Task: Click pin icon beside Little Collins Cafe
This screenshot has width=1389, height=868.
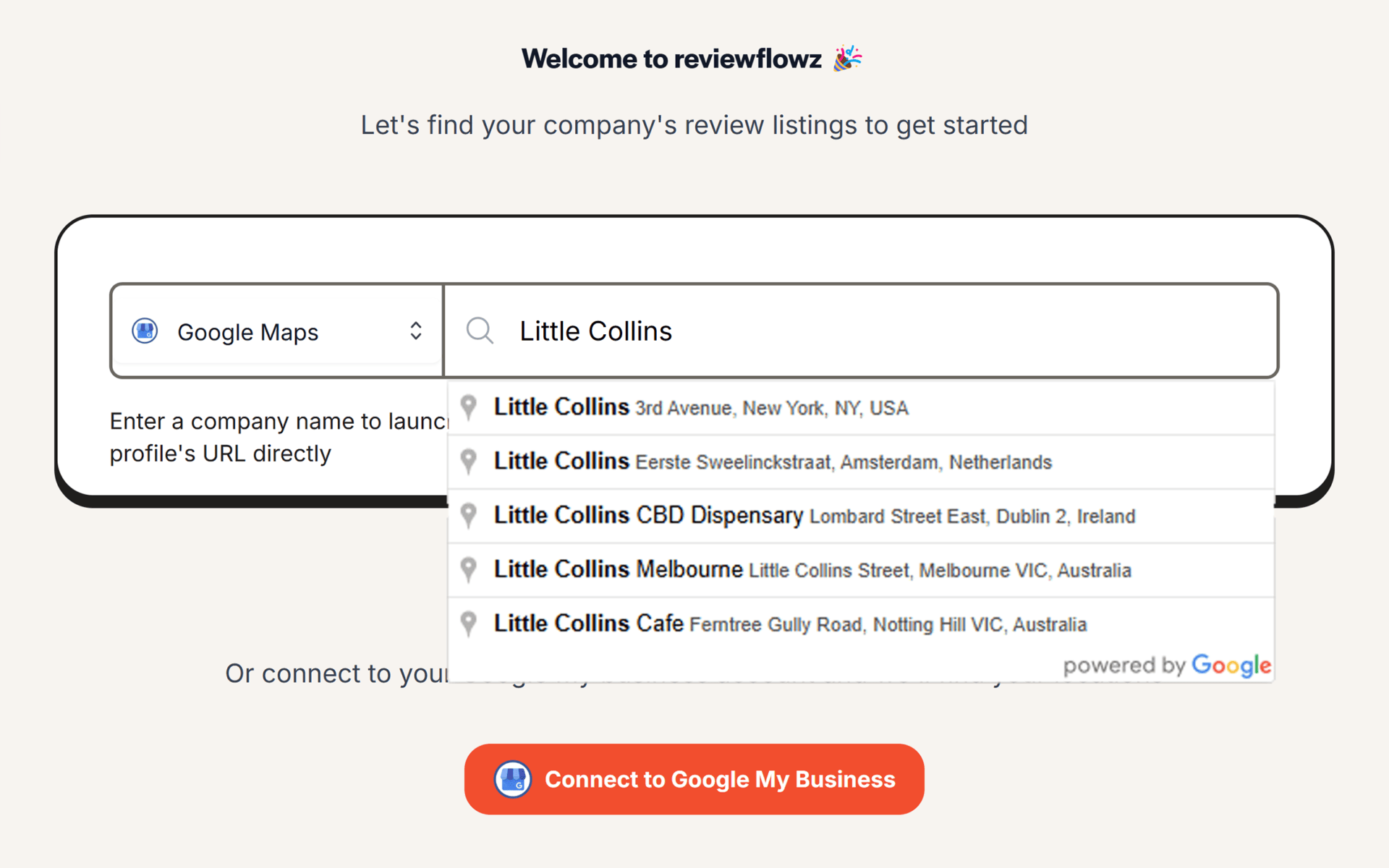Action: [x=469, y=624]
